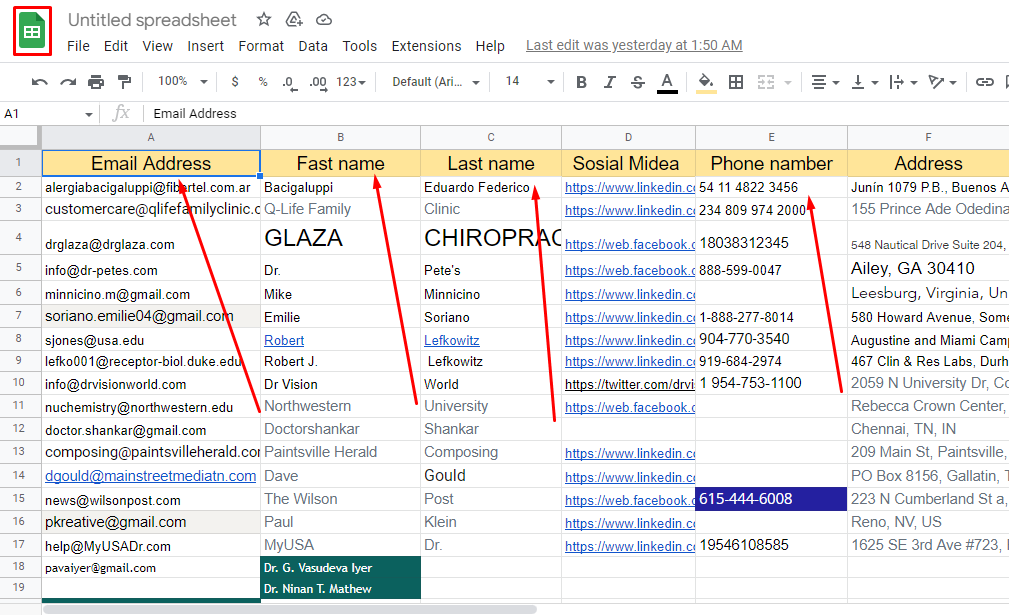Check the cloud save status icon

(324, 20)
